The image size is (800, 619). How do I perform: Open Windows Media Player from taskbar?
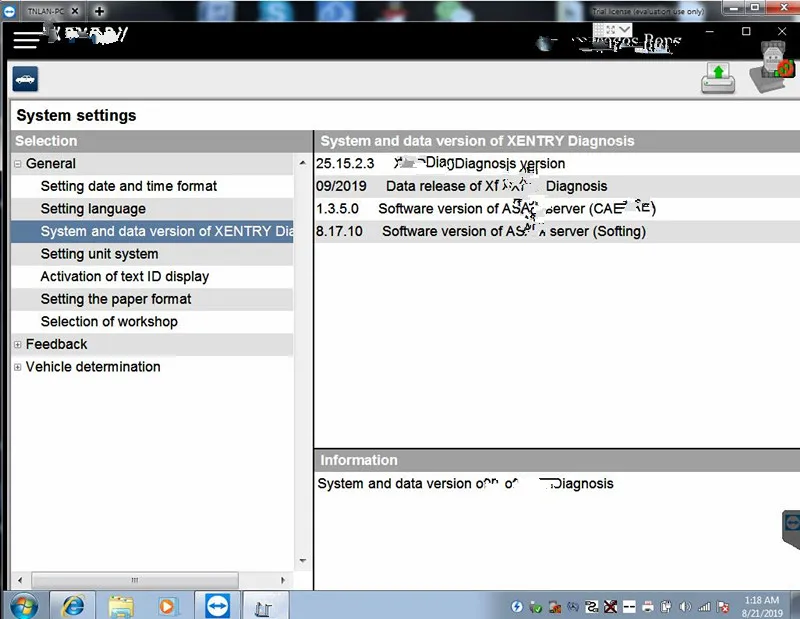166,606
